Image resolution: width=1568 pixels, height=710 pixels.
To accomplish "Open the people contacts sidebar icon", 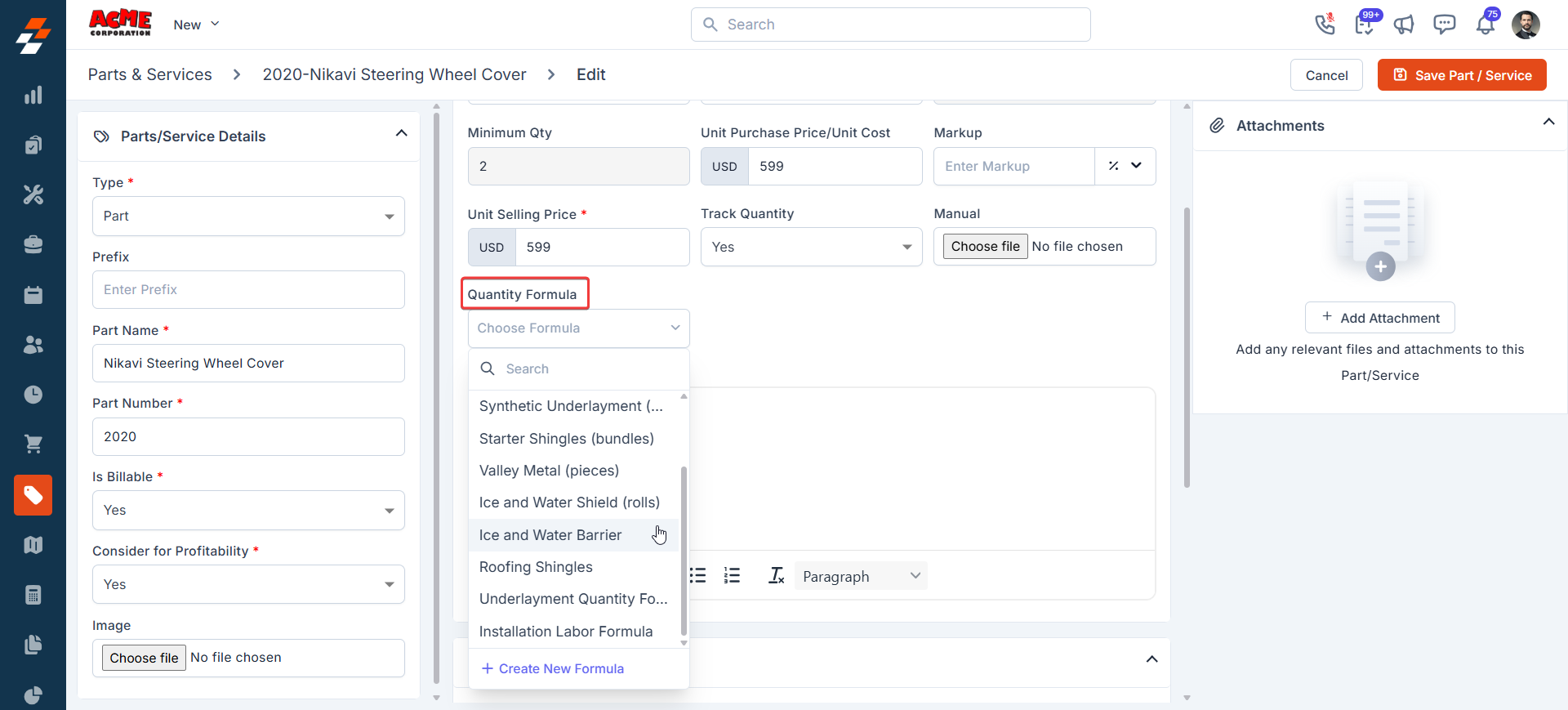I will (33, 345).
